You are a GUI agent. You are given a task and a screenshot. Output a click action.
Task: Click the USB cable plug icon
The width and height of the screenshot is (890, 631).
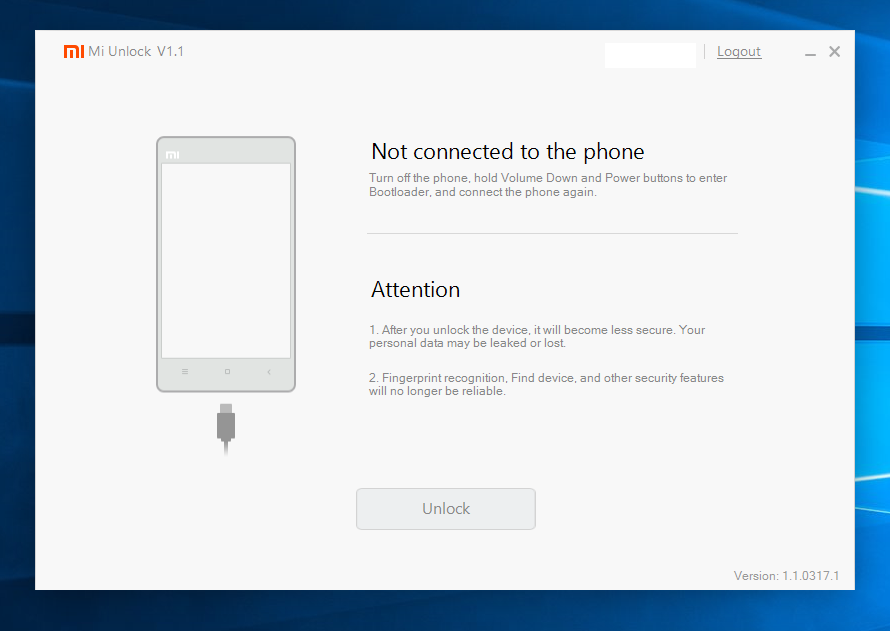[226, 428]
